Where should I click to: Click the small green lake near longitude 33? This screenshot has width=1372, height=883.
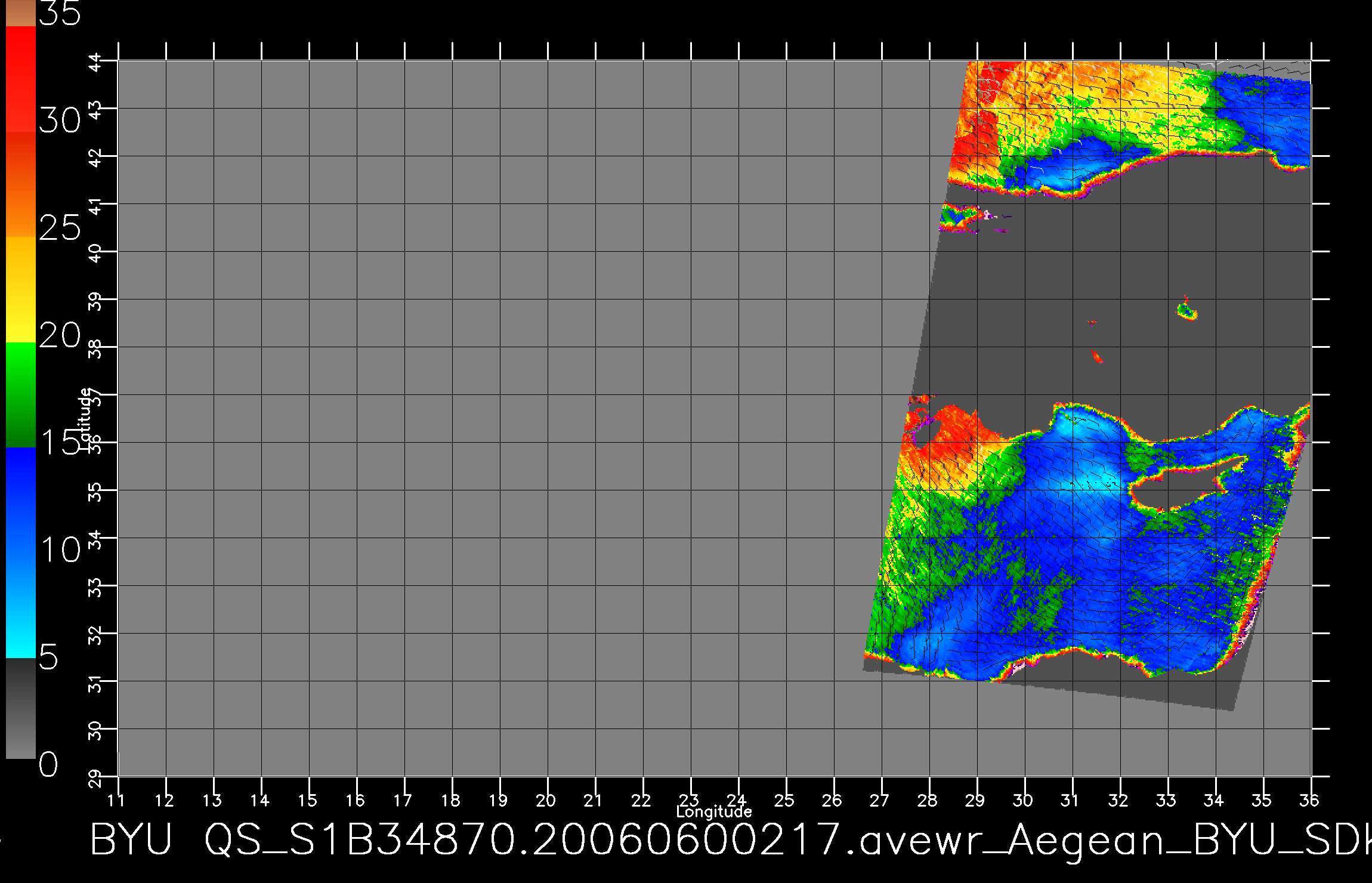1187,311
